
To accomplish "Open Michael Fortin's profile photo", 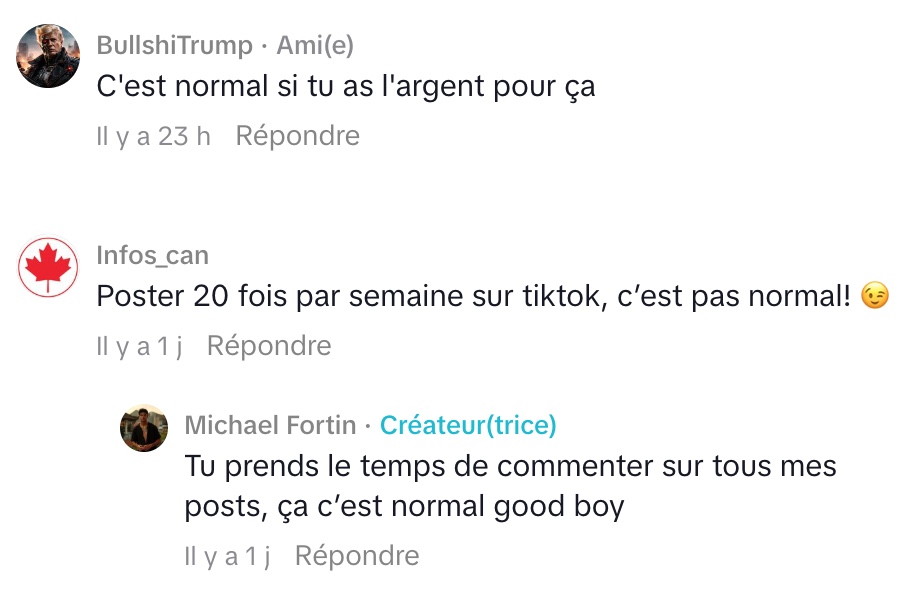I will (144, 428).
